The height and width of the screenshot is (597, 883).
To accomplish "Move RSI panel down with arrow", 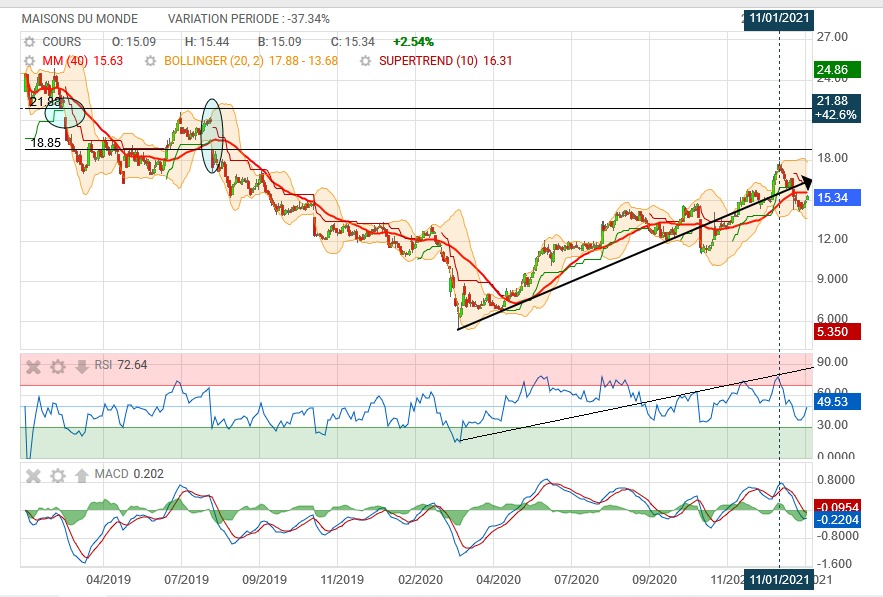I will pos(82,366).
